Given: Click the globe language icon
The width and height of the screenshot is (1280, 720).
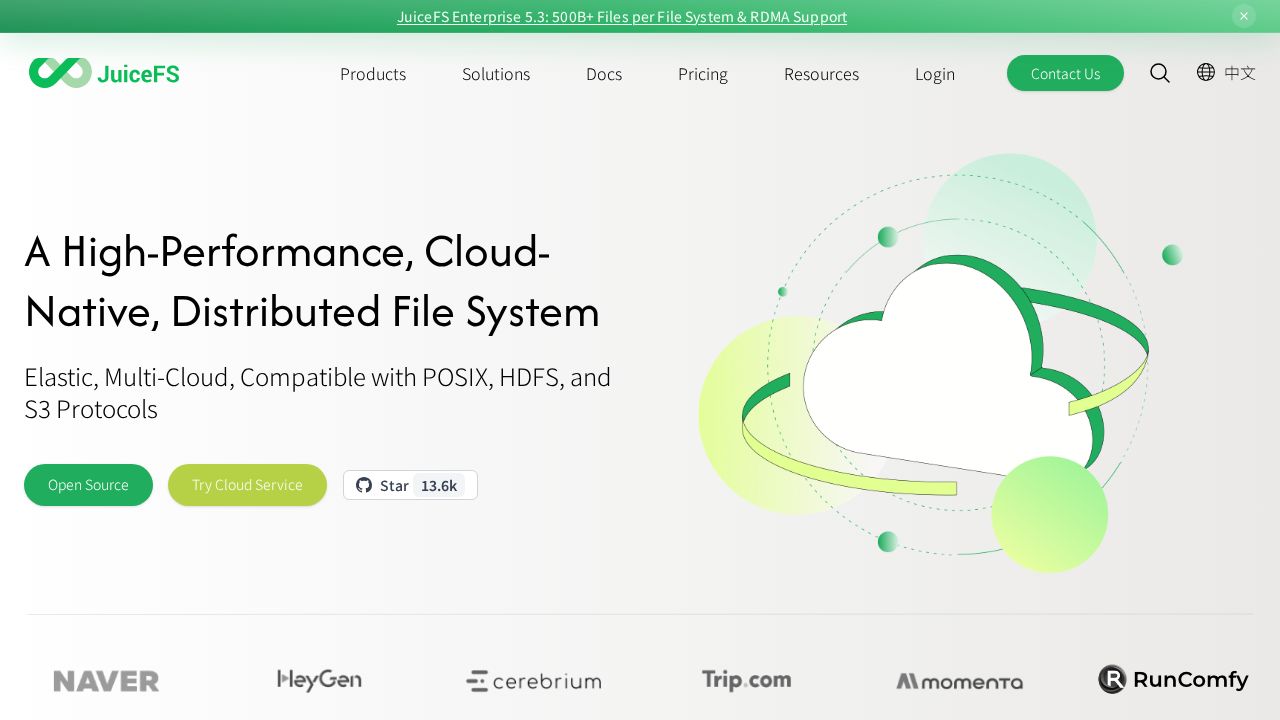Looking at the screenshot, I should (1206, 72).
